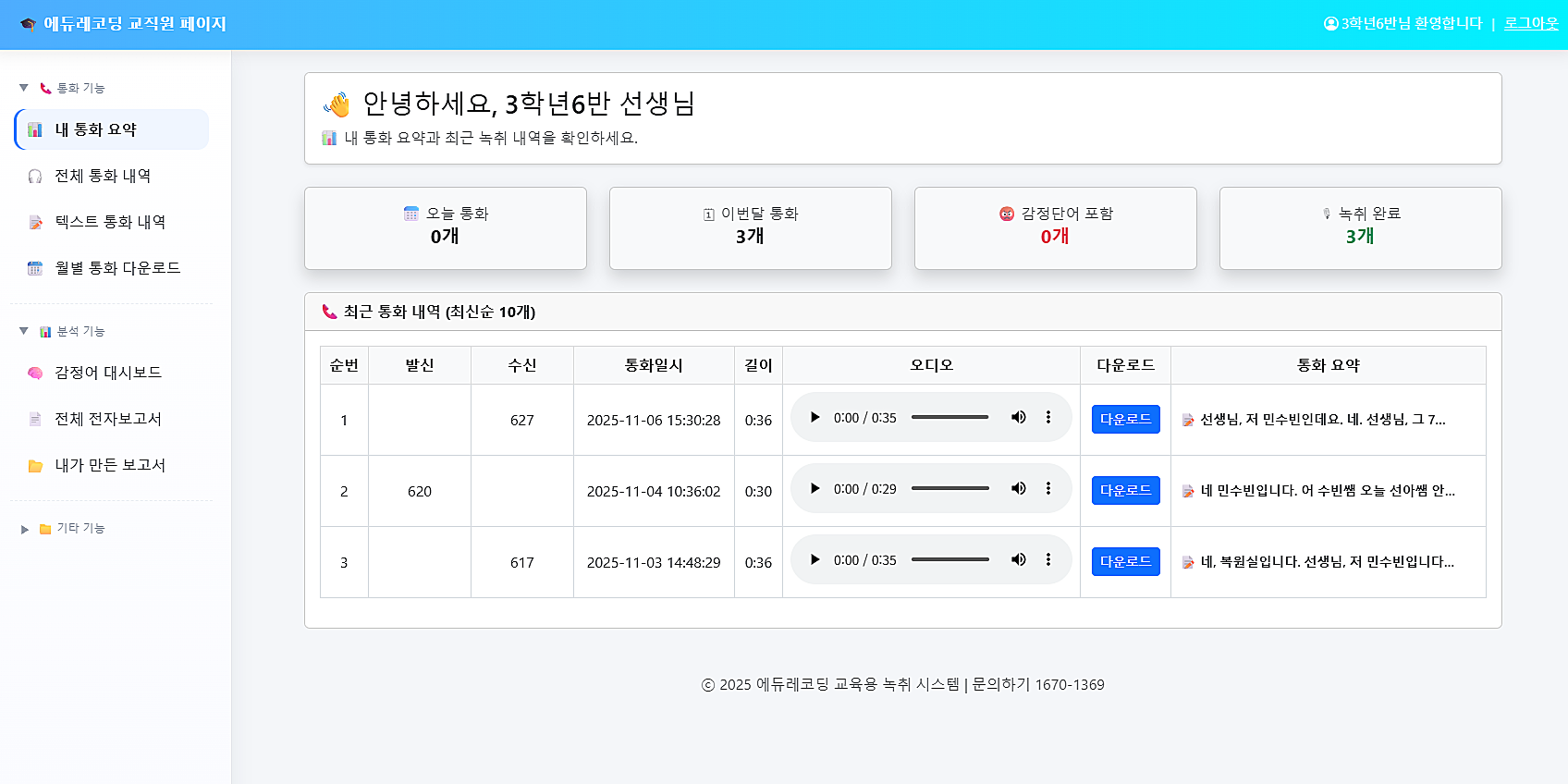Click audio seek bar for row 3

coord(950,559)
